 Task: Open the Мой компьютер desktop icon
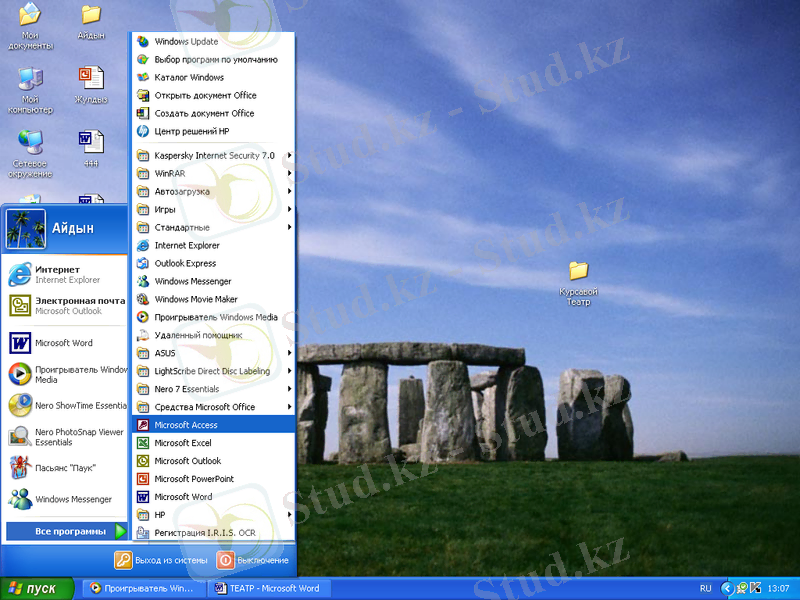[x=30, y=79]
